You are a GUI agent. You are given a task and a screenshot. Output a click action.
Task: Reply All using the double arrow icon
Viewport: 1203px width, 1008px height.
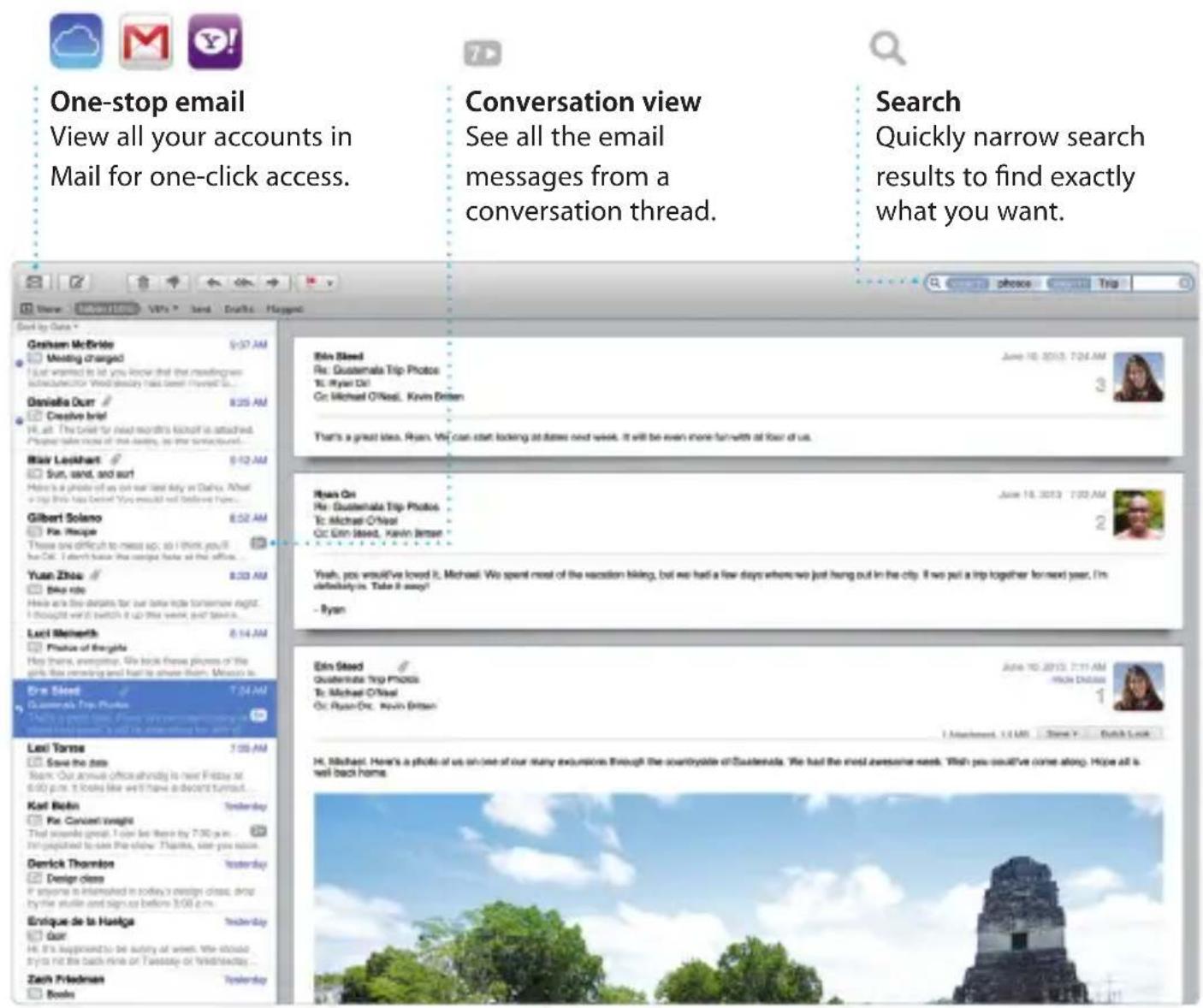[x=244, y=282]
